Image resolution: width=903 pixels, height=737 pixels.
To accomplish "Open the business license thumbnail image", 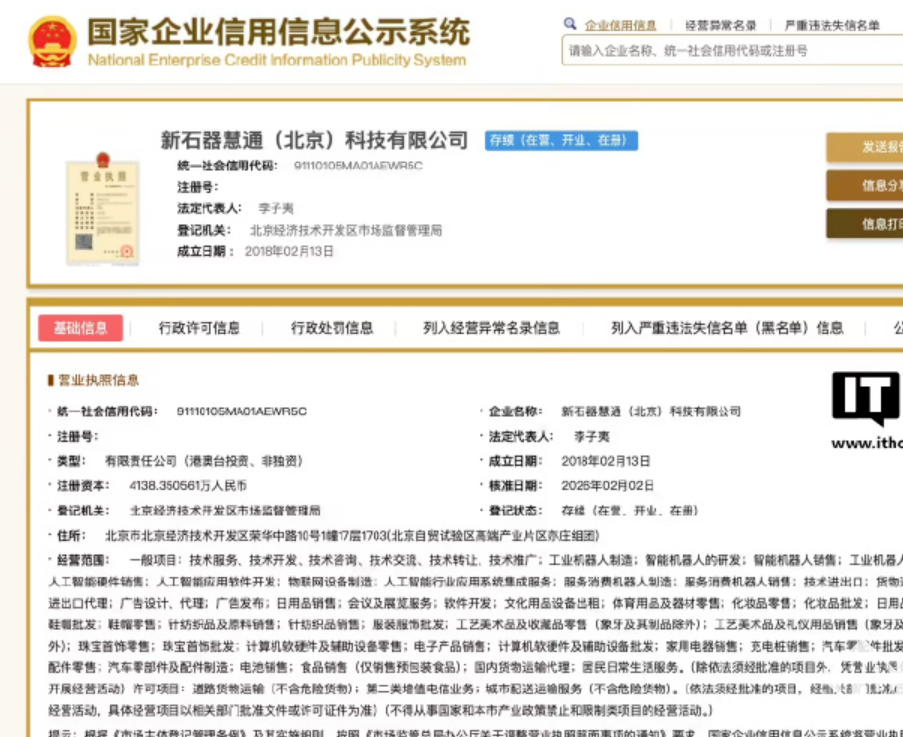I will click(100, 210).
